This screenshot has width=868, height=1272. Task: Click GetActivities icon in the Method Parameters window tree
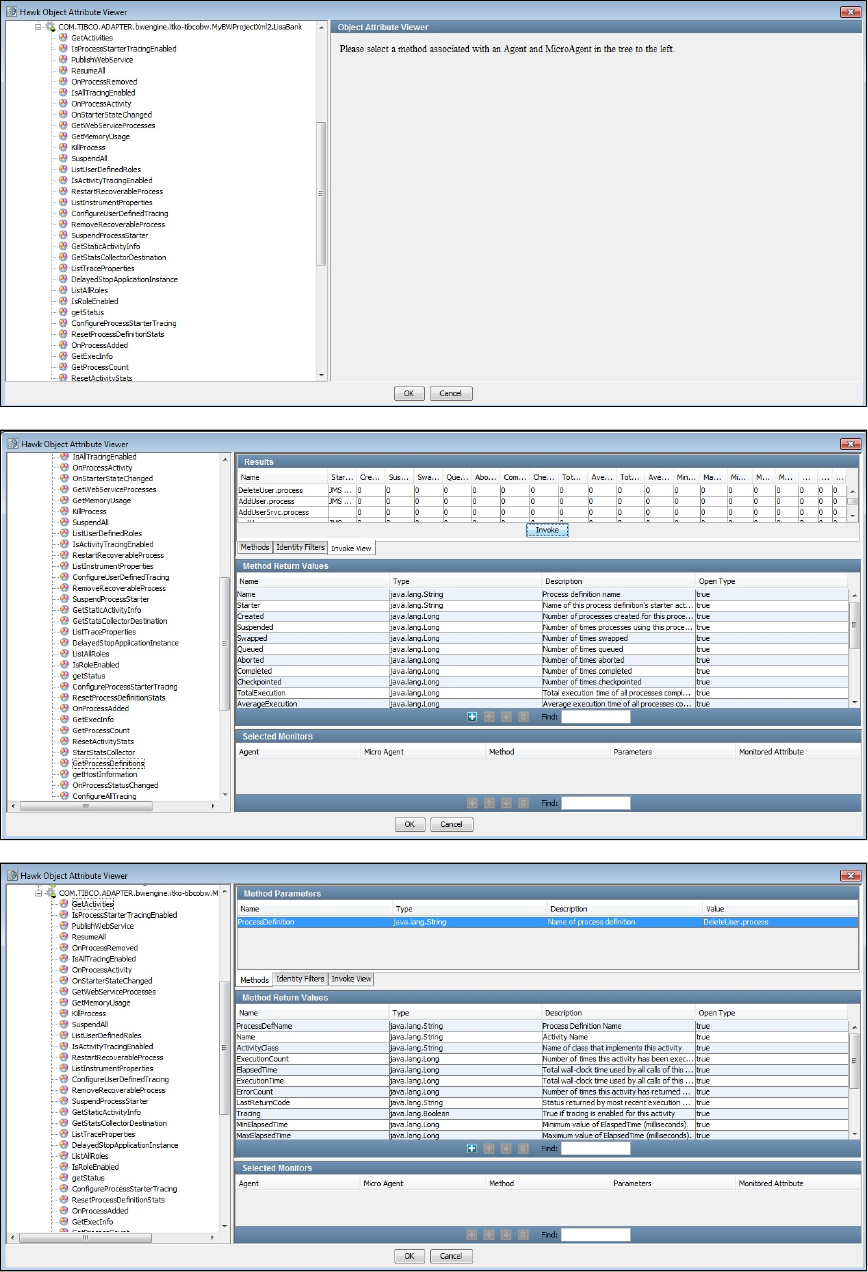(64, 904)
